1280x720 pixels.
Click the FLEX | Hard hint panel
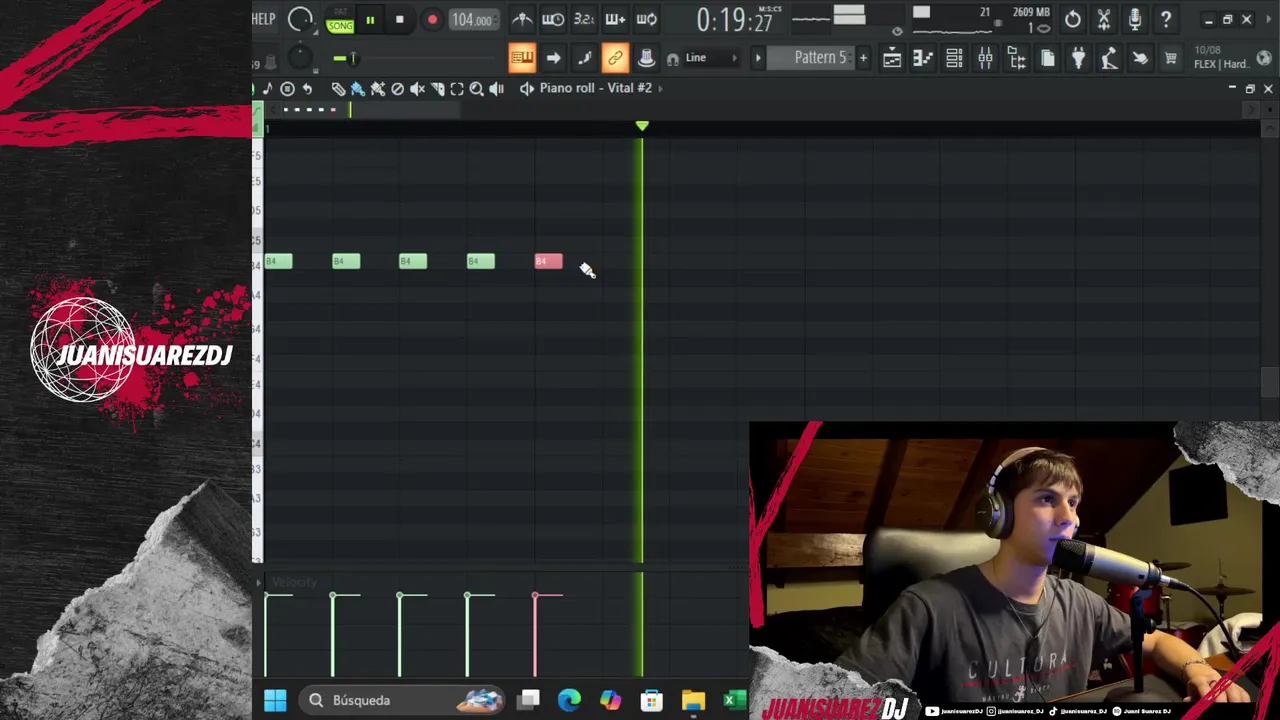[x=1220, y=58]
